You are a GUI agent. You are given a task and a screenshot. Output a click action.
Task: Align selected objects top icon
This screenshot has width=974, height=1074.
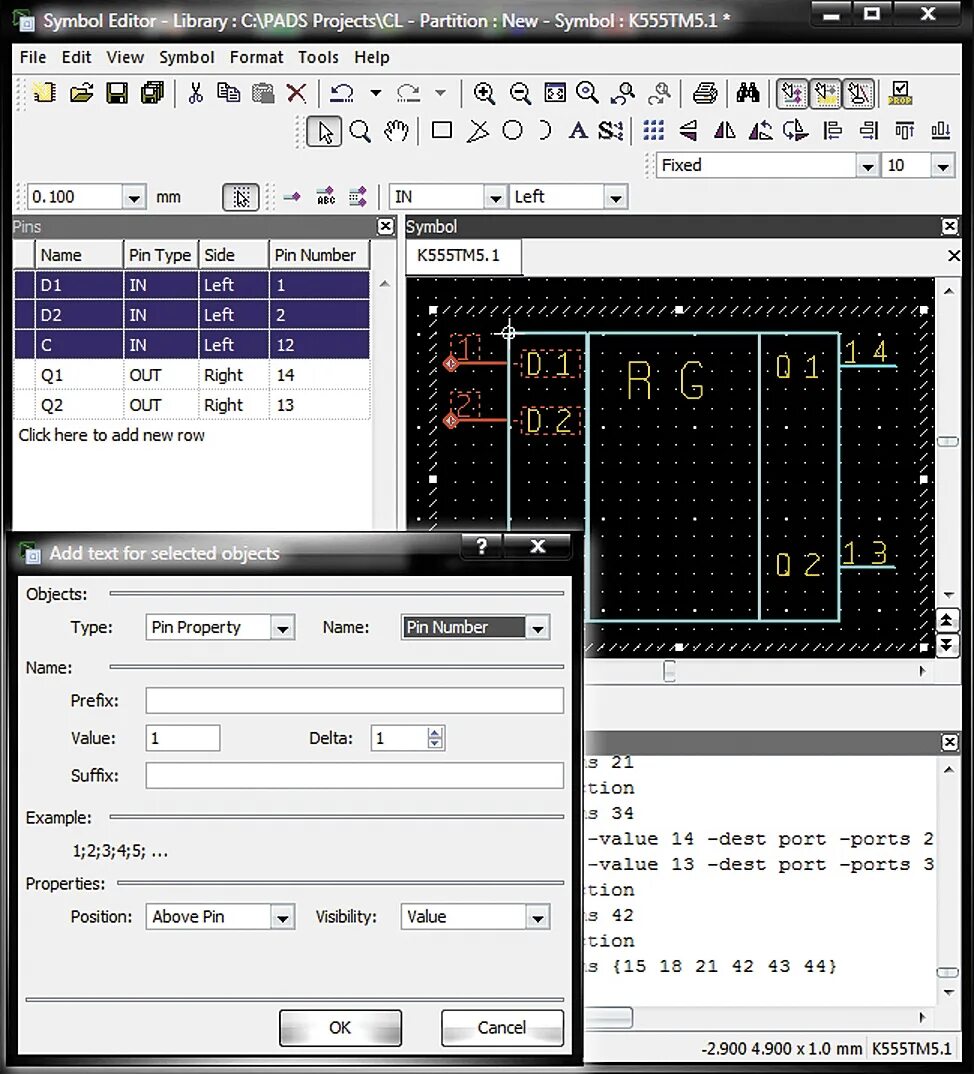click(904, 130)
